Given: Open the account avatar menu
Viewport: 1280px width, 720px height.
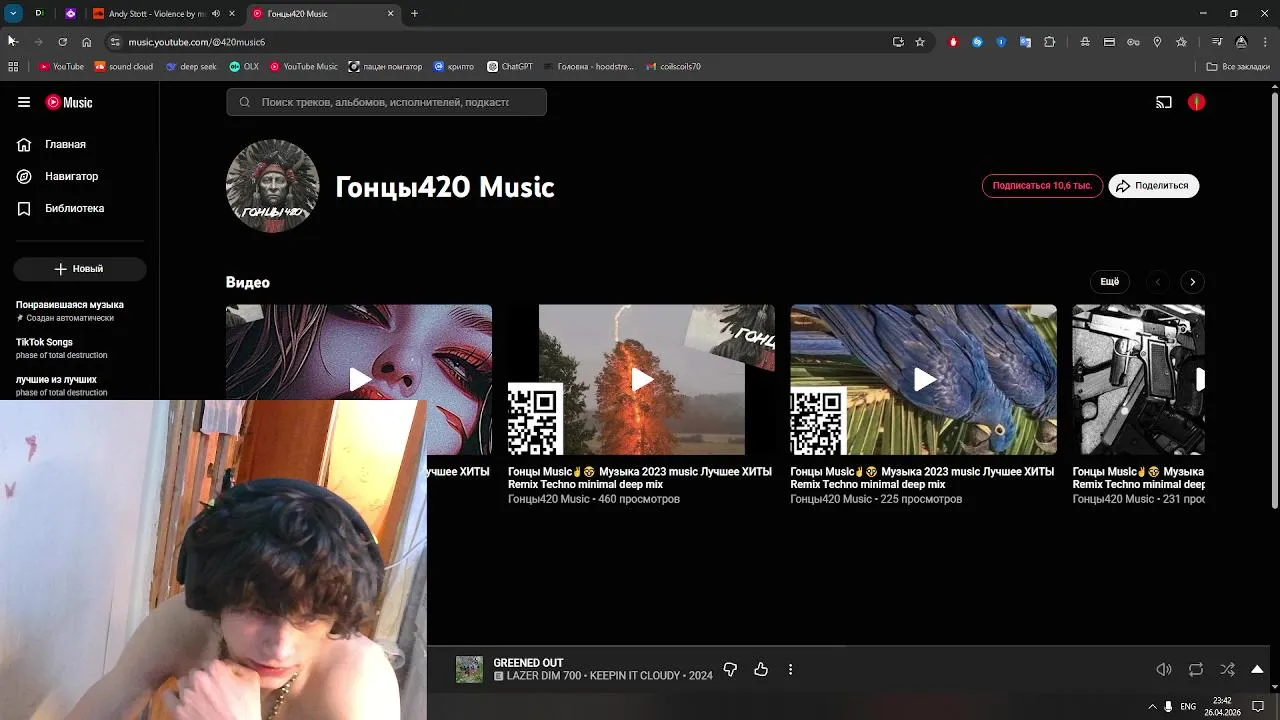Looking at the screenshot, I should [x=1197, y=102].
